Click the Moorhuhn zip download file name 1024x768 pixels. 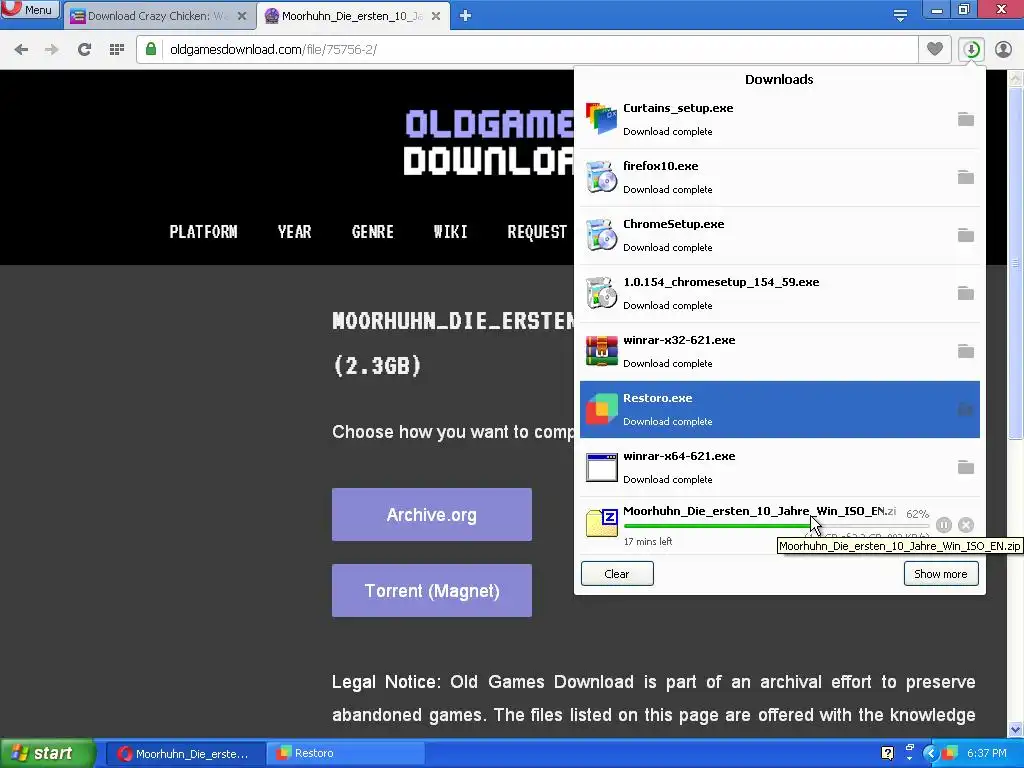pos(759,511)
